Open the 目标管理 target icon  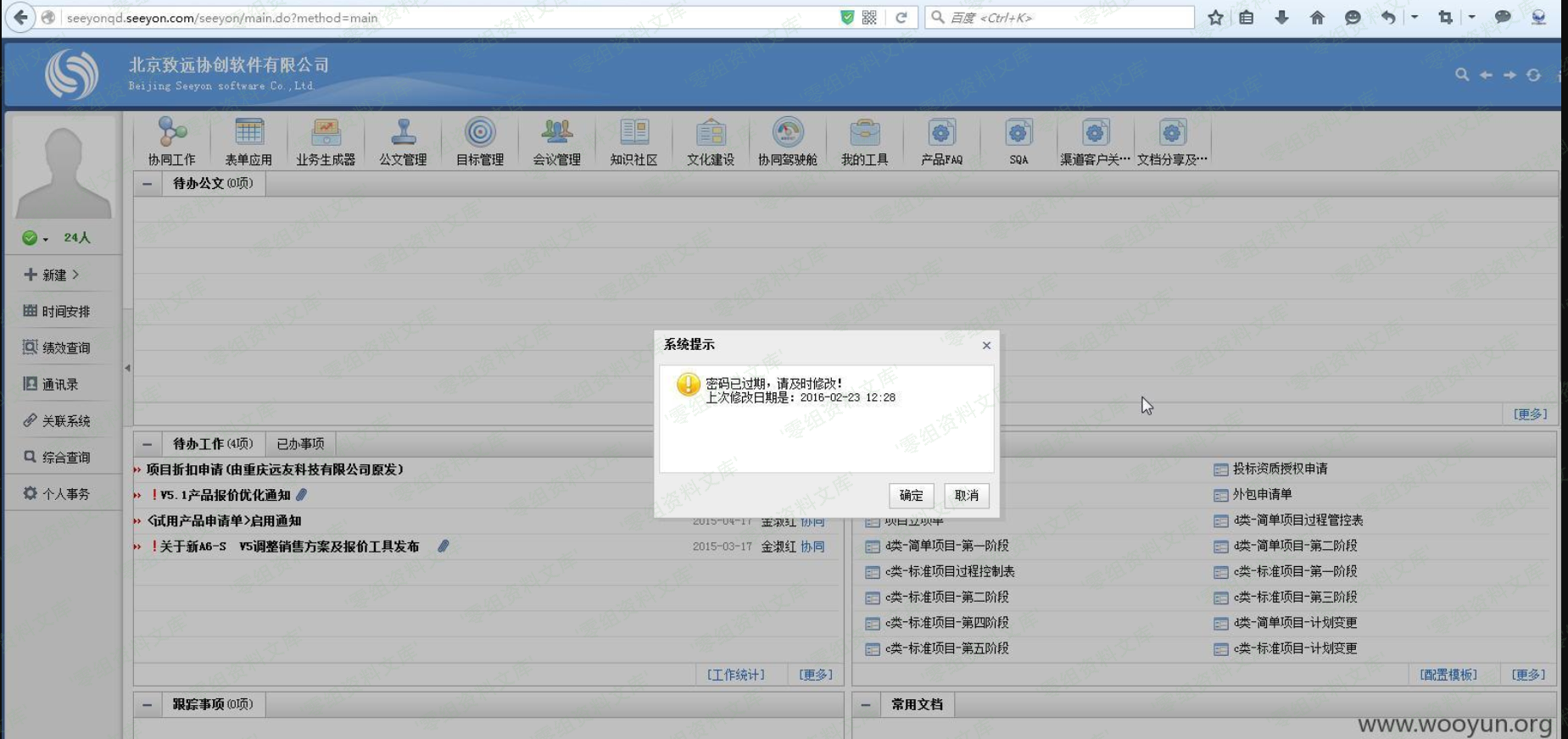click(480, 134)
